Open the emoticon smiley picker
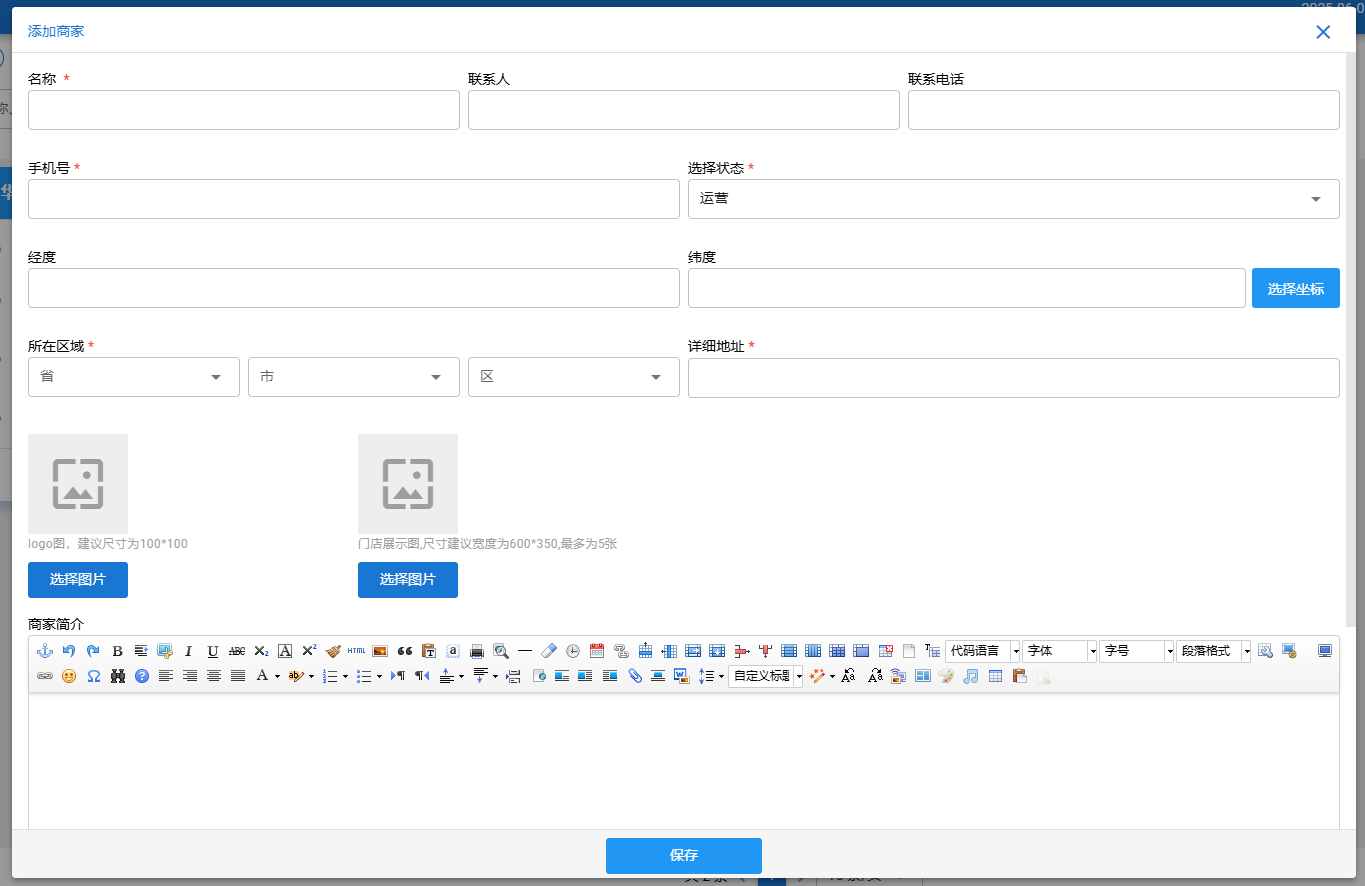The image size is (1365, 886). (69, 676)
